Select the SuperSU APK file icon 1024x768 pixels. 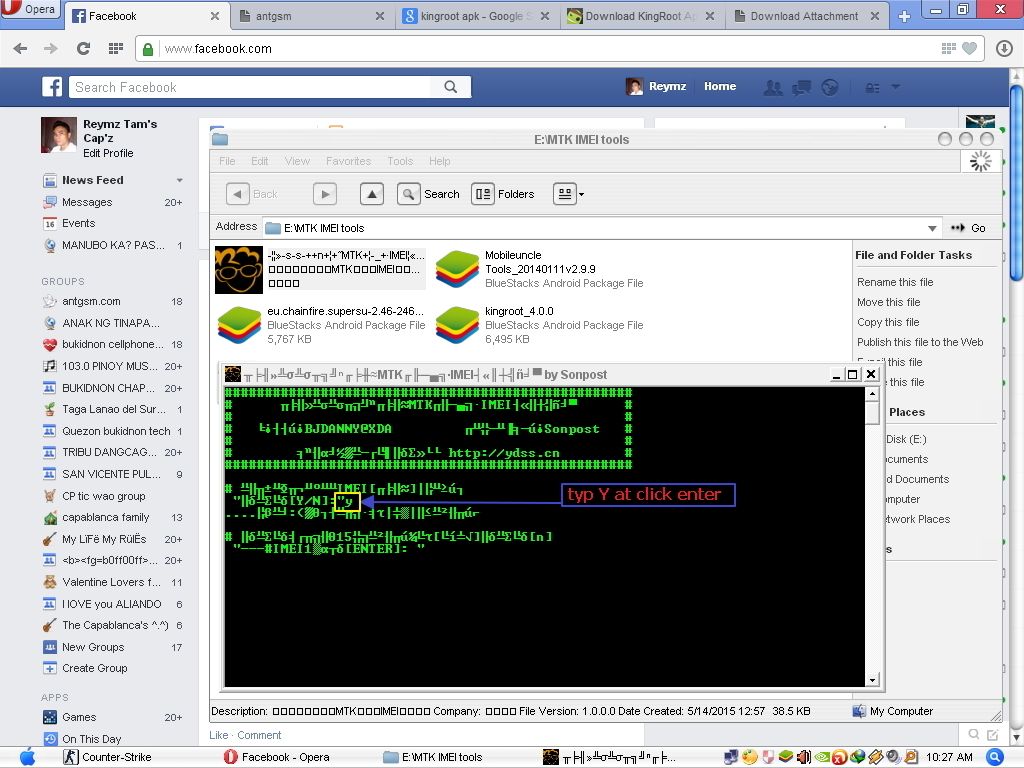(x=239, y=324)
